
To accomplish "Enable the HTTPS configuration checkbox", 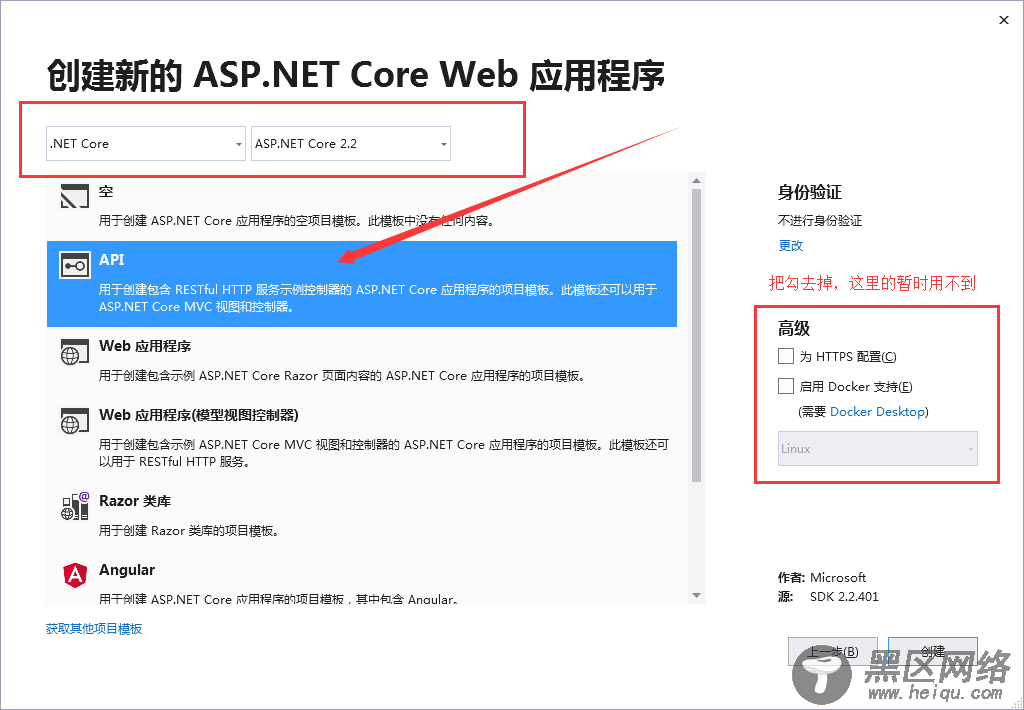I will pos(786,356).
